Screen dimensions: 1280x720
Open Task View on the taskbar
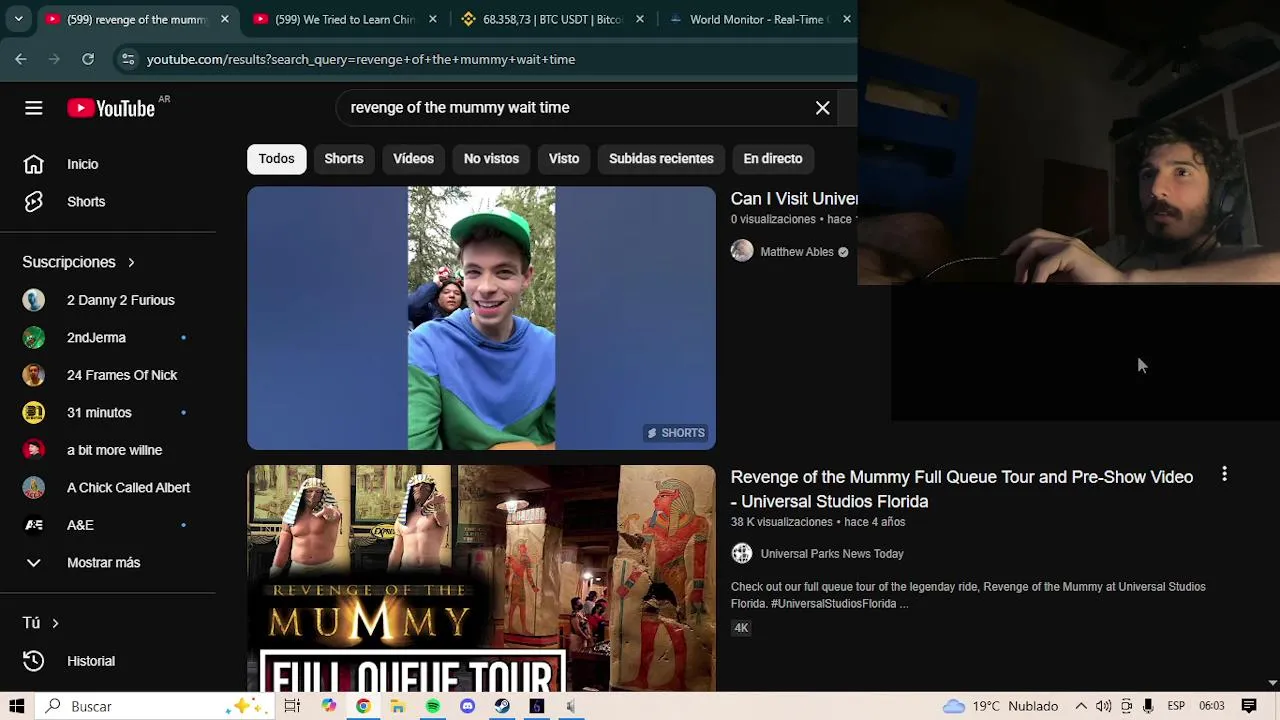tap(292, 706)
